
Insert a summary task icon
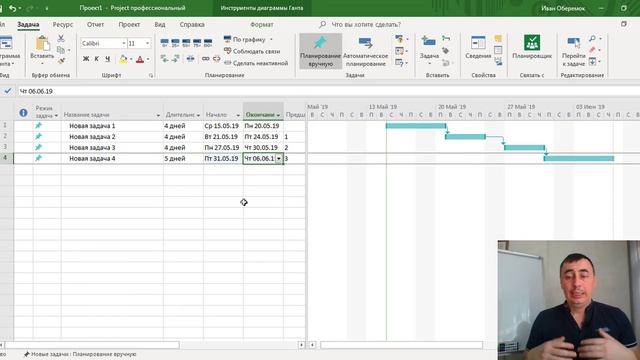pos(446,38)
